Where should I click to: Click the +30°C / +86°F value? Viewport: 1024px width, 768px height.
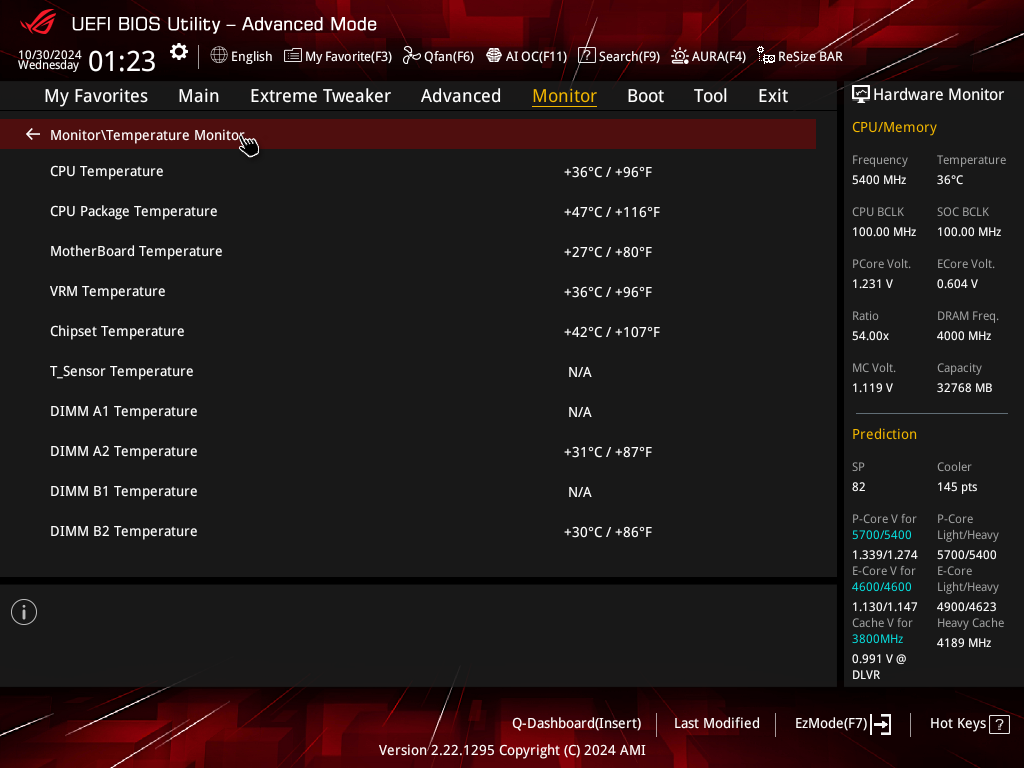(x=608, y=532)
